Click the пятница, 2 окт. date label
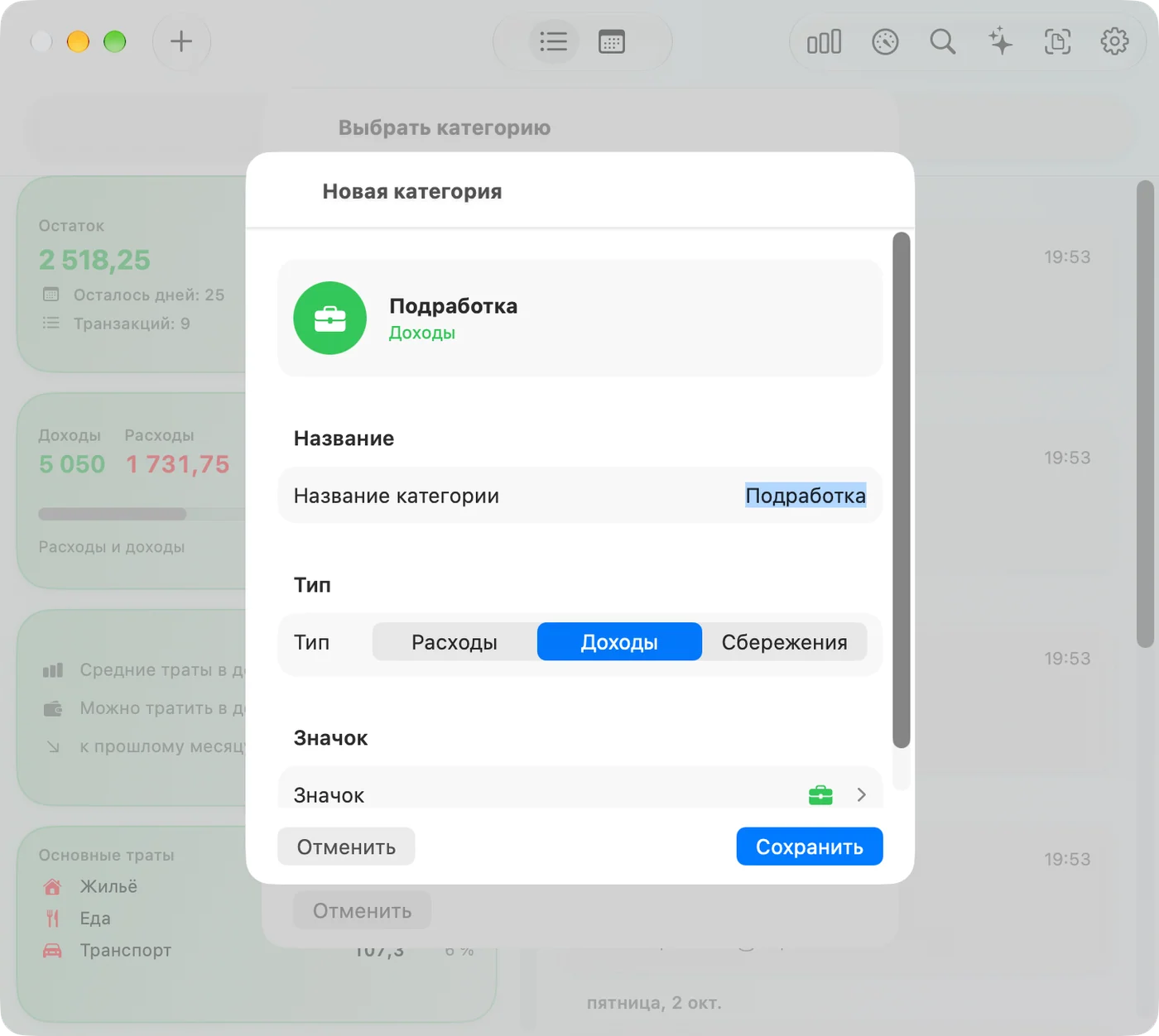 coord(654,1003)
